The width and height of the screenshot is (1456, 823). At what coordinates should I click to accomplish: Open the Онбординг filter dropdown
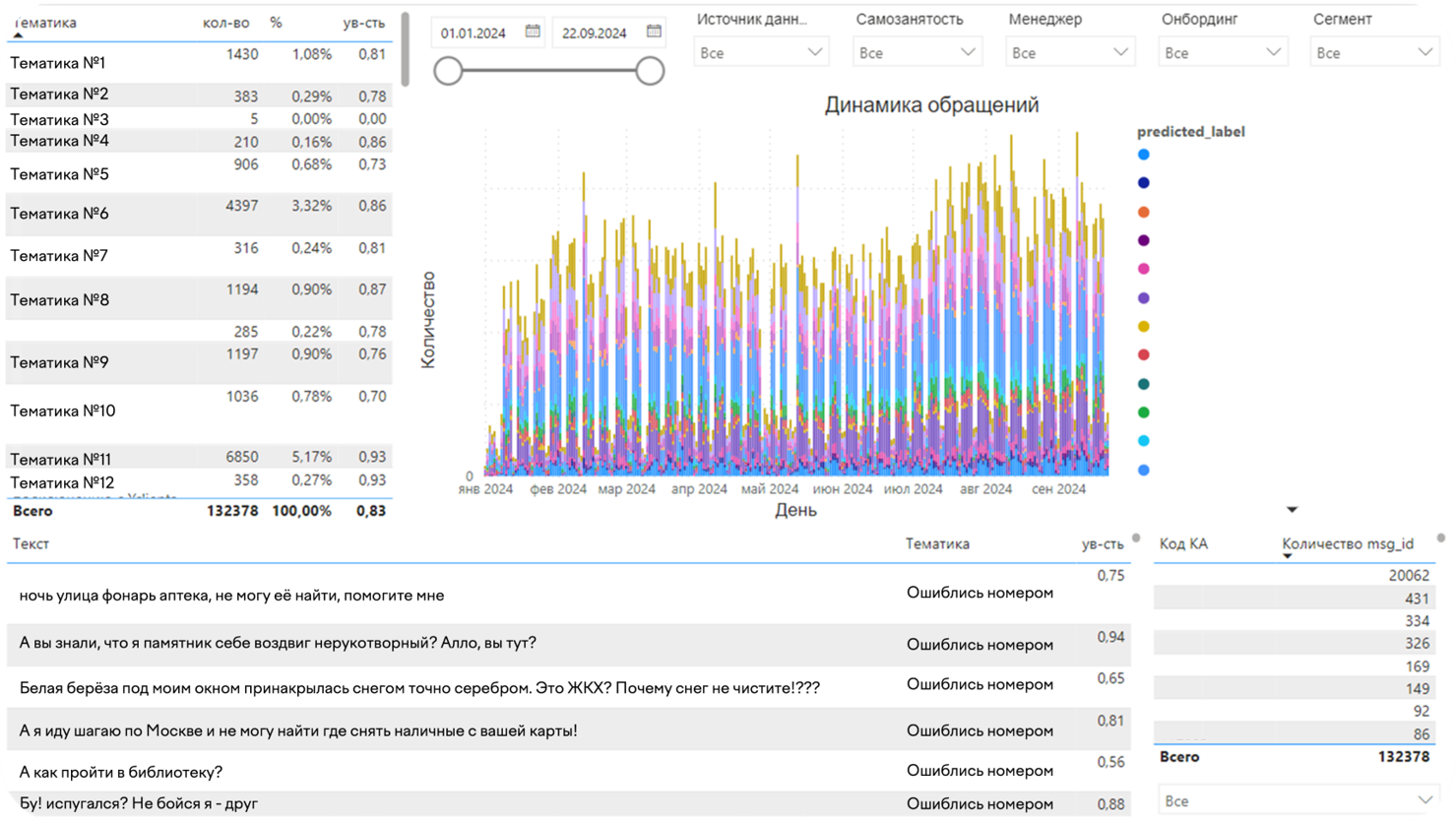tap(1223, 52)
